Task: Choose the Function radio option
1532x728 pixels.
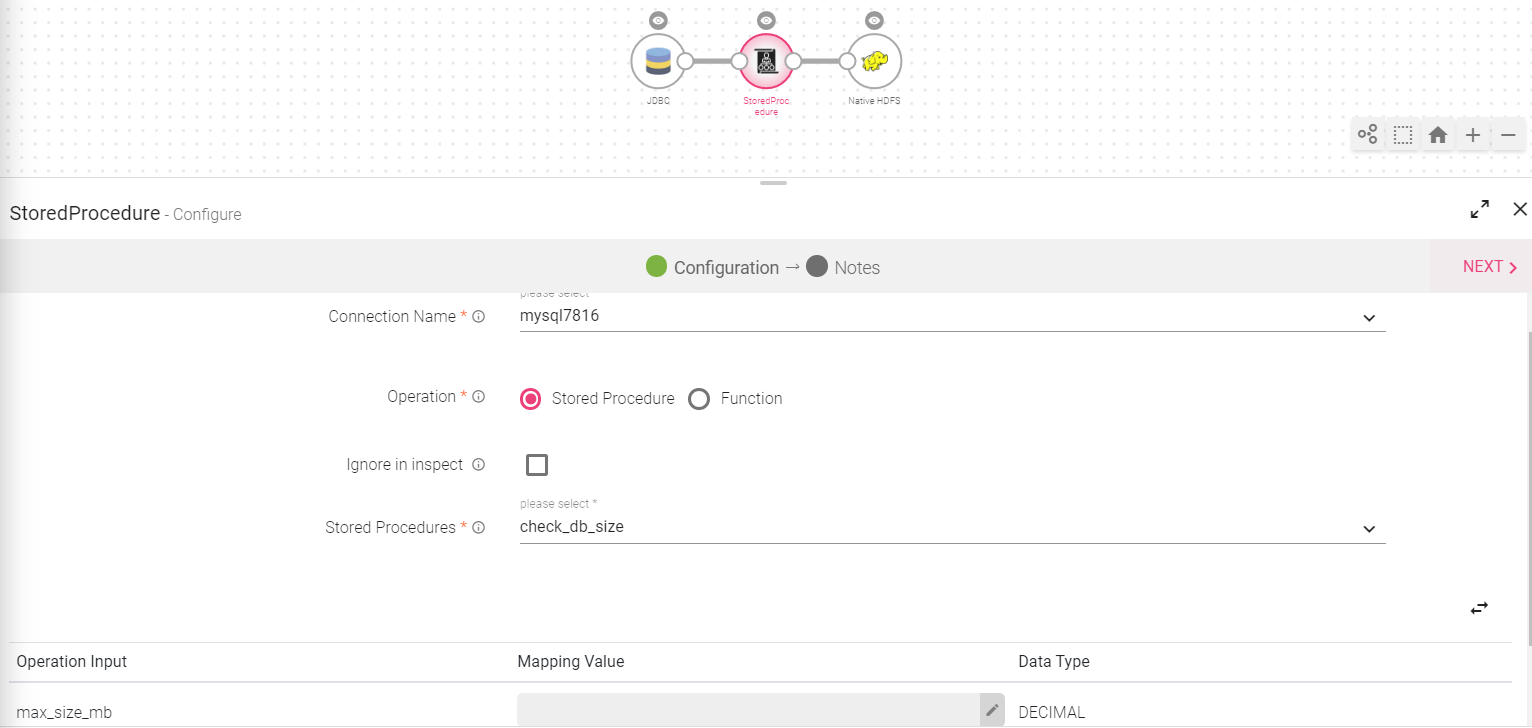Action: (x=699, y=398)
